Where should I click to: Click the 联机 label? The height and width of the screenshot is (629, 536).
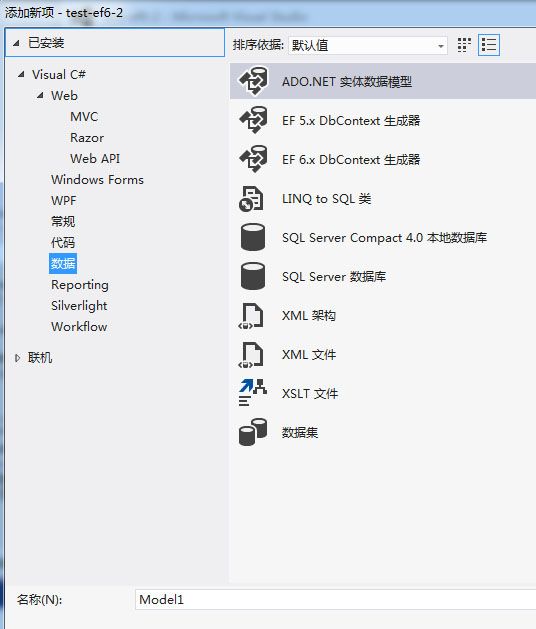point(40,357)
